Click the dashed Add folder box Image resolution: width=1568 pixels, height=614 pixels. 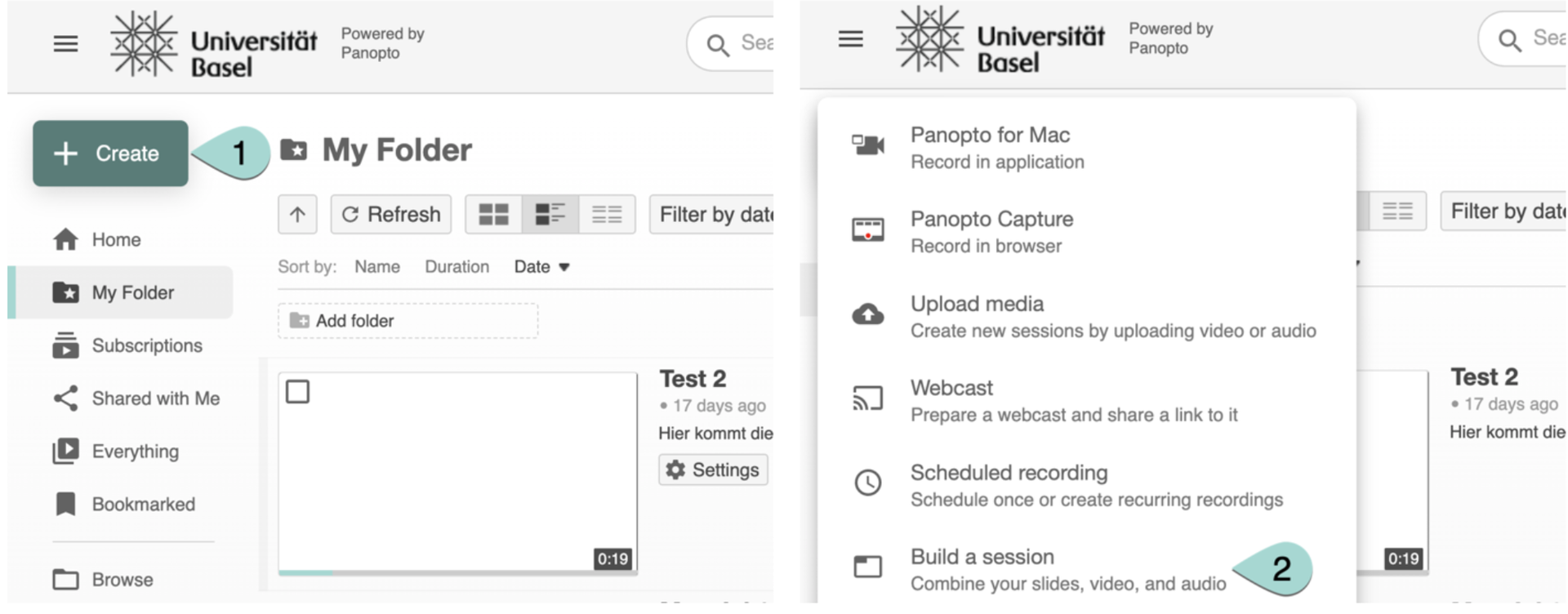pos(408,321)
